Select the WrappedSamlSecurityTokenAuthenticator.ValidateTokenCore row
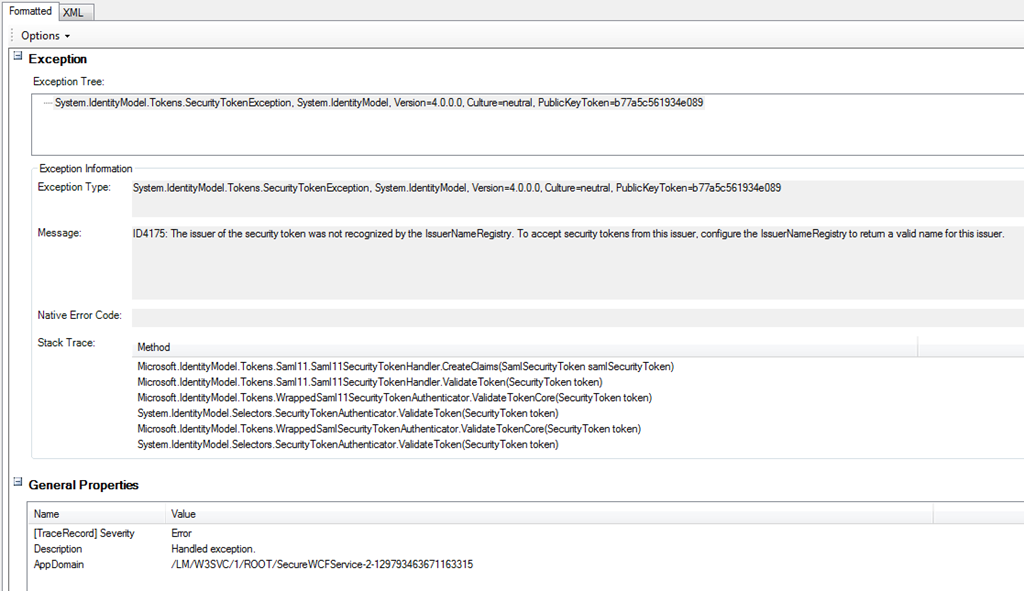Image resolution: width=1024 pixels, height=591 pixels. click(388, 429)
